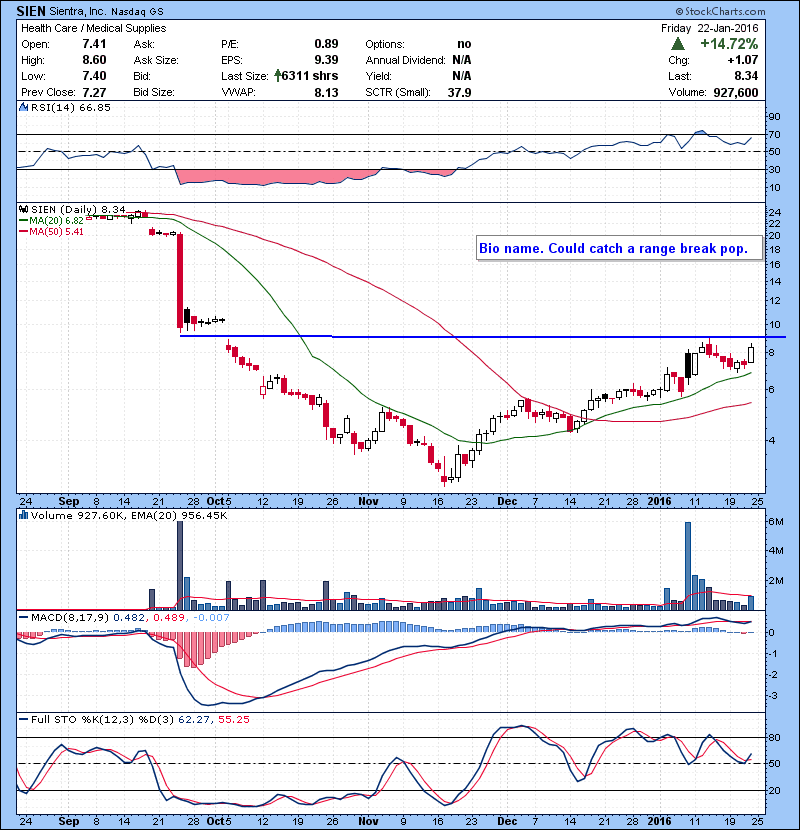Viewport: 800px width, 830px height.
Task: Click the +14.72% percent change value
Action: coord(729,44)
